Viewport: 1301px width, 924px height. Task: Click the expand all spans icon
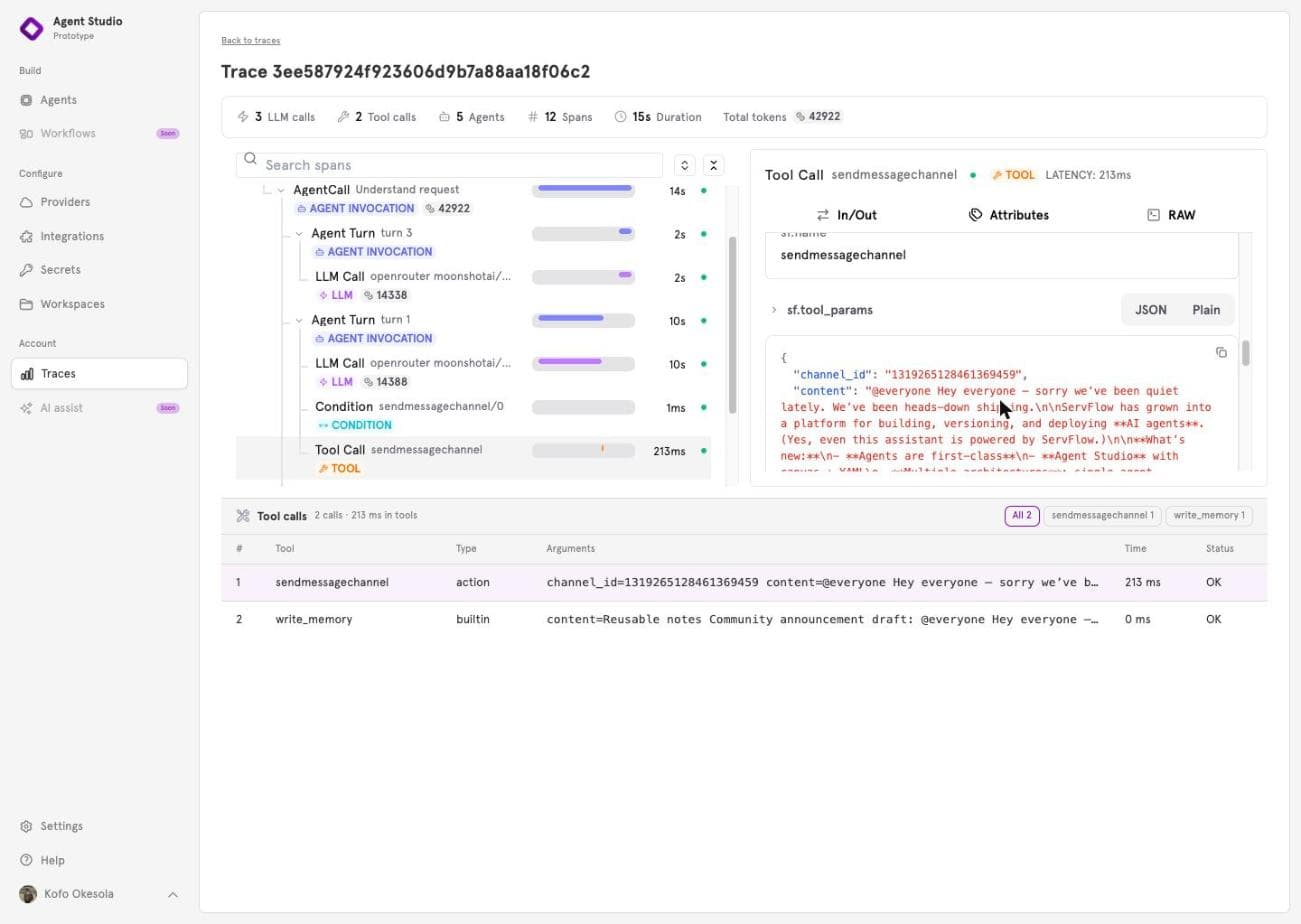coord(684,165)
